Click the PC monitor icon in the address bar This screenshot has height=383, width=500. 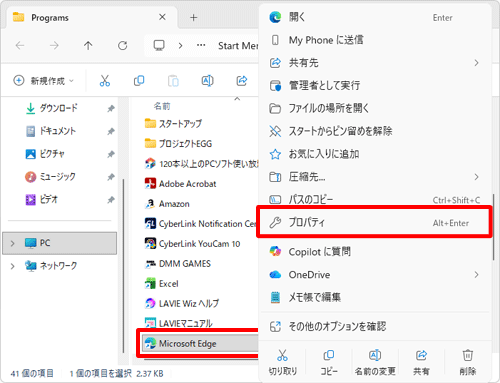[x=159, y=45]
